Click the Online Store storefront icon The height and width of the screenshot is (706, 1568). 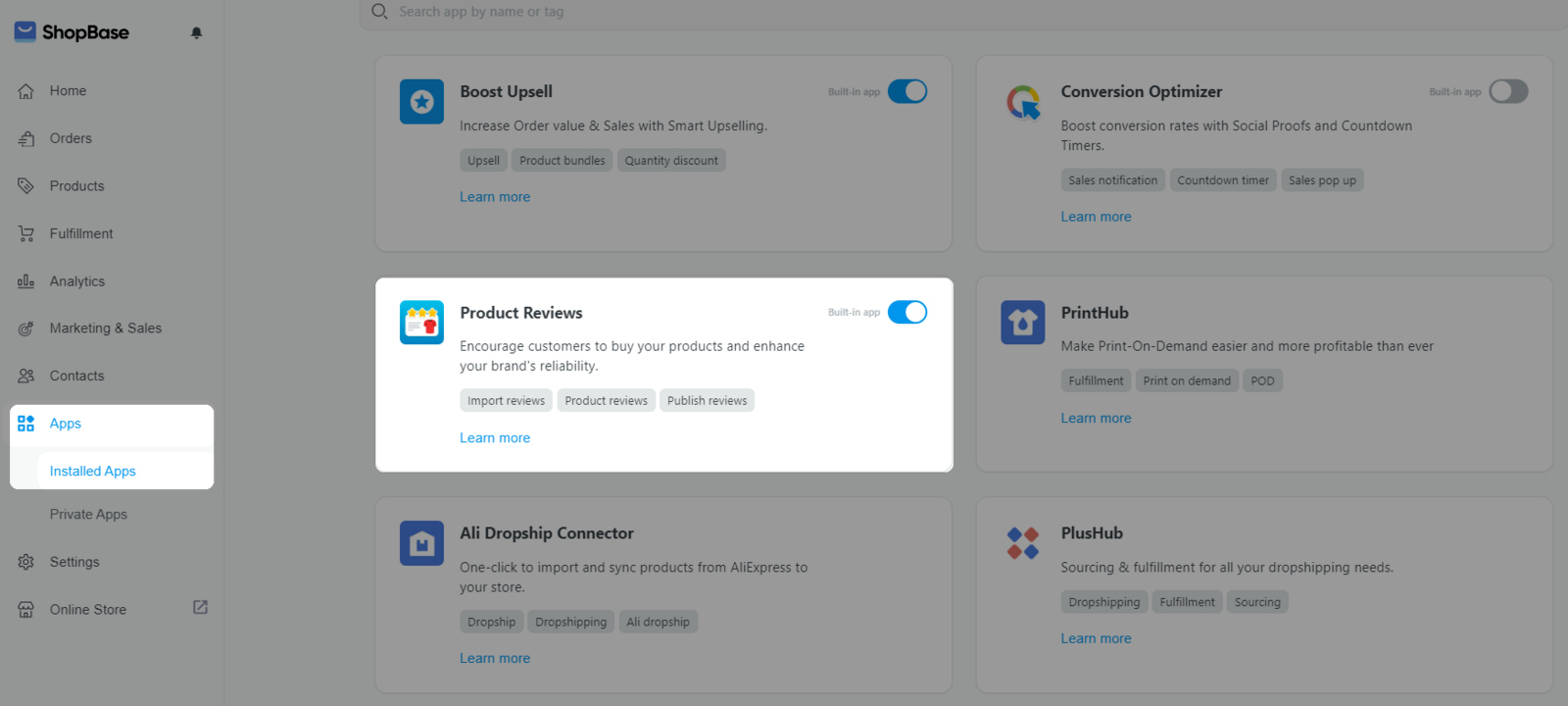pos(26,610)
